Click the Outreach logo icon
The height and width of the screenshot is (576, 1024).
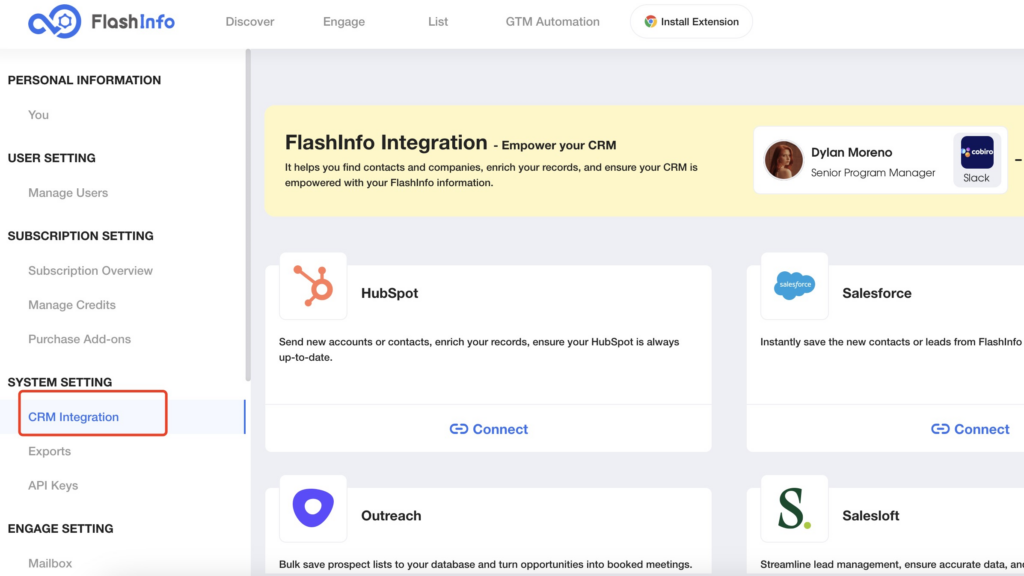coord(313,507)
